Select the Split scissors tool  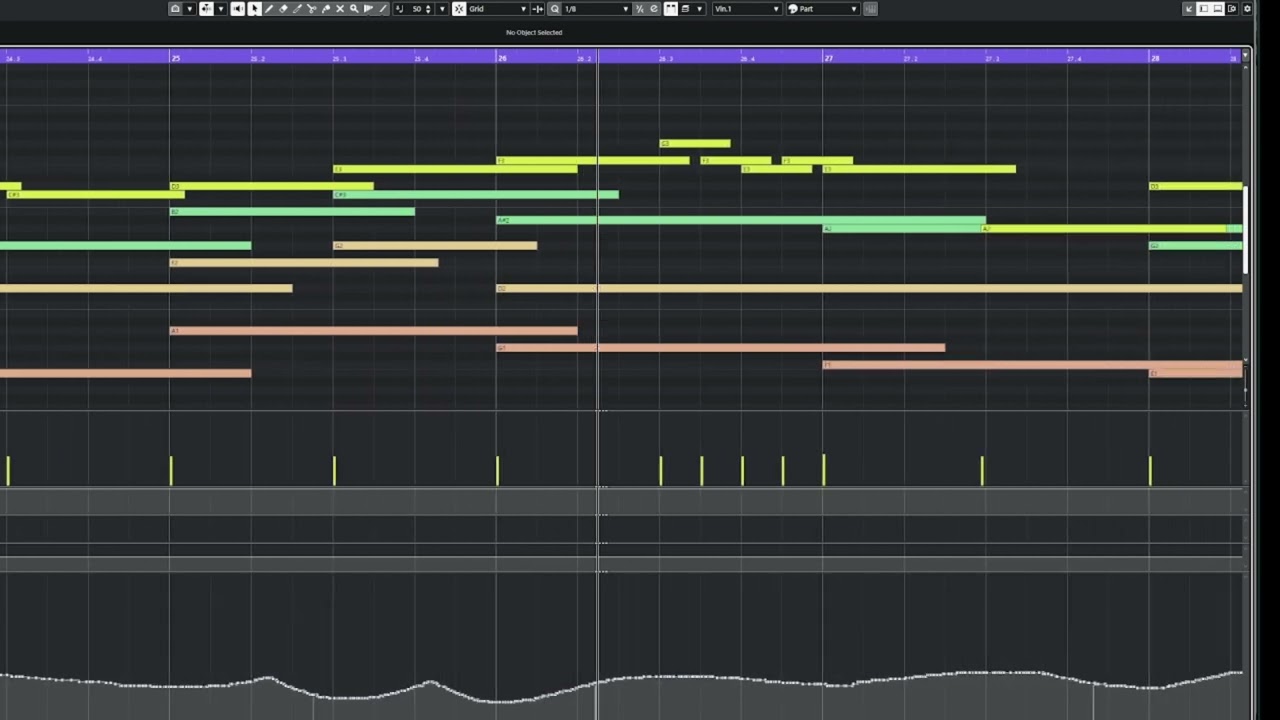[312, 8]
